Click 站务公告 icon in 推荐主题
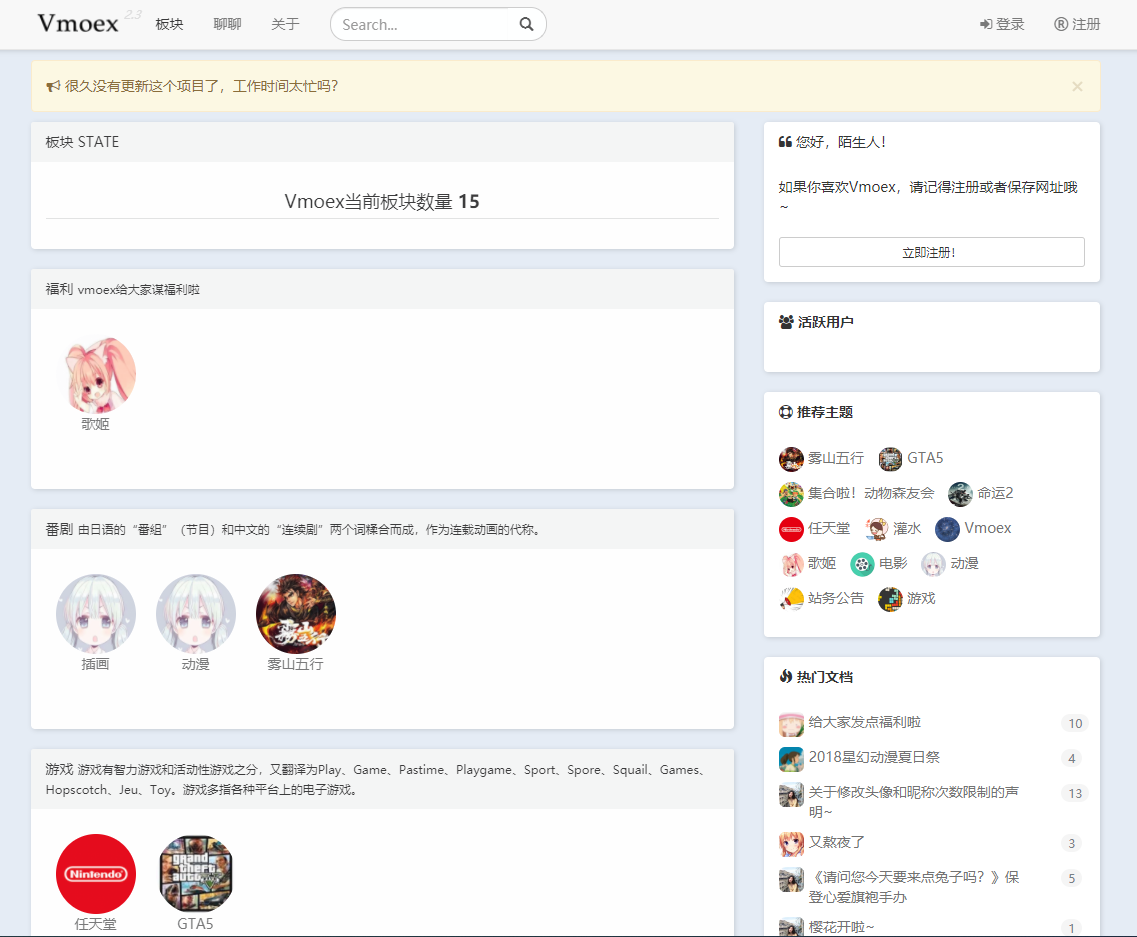 click(791, 599)
